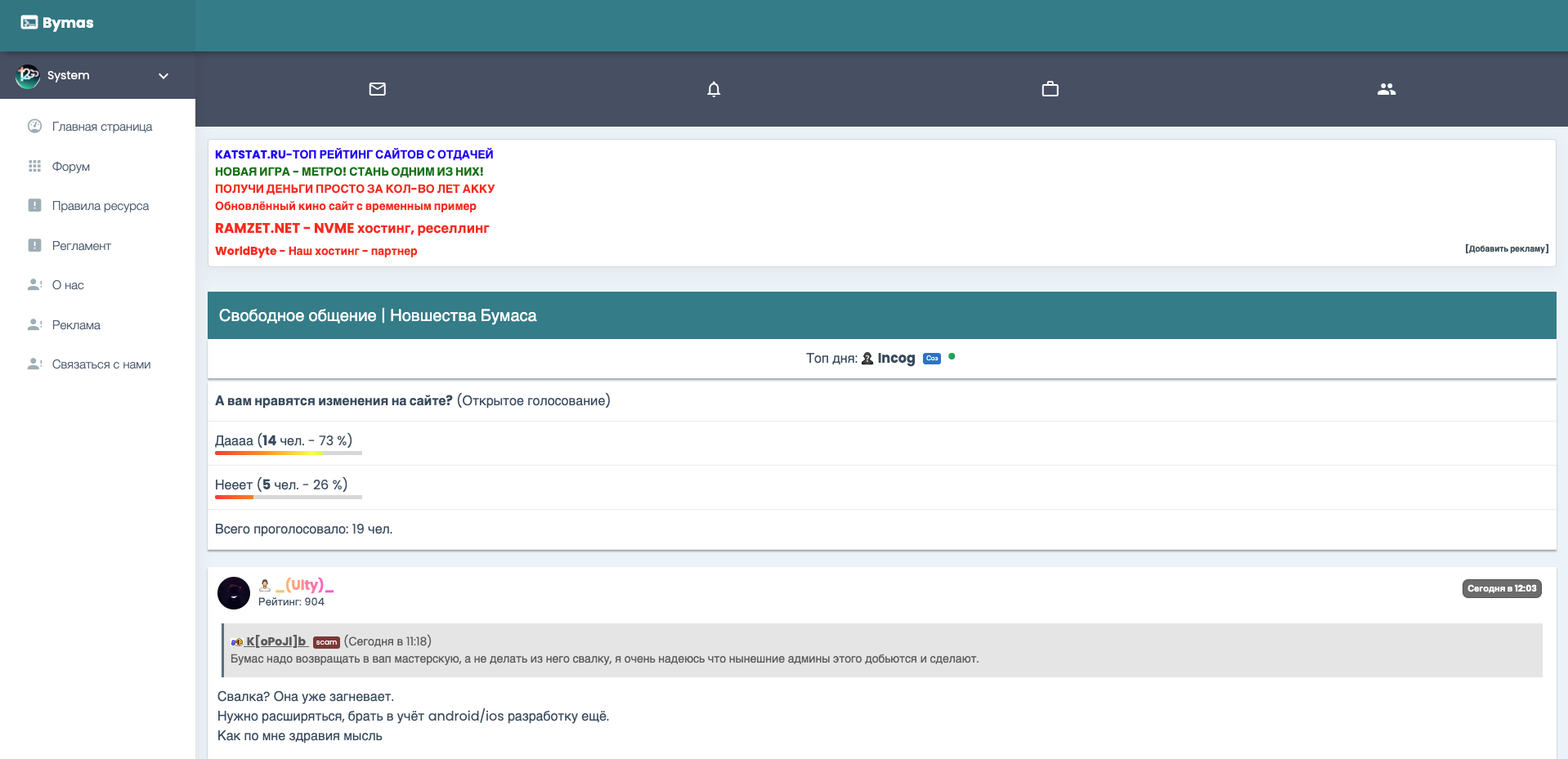Click the Форум grid icon

34,167
